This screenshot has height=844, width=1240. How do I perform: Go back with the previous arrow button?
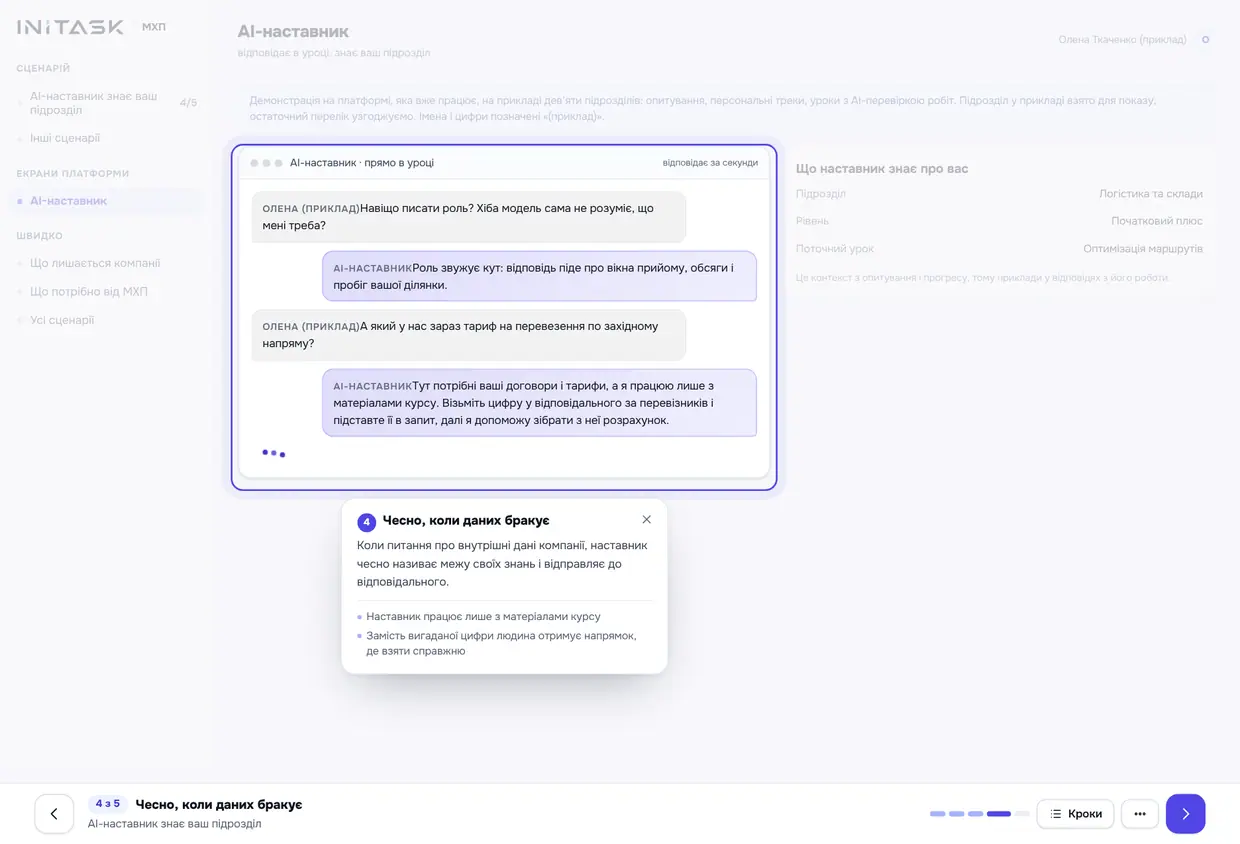click(54, 814)
